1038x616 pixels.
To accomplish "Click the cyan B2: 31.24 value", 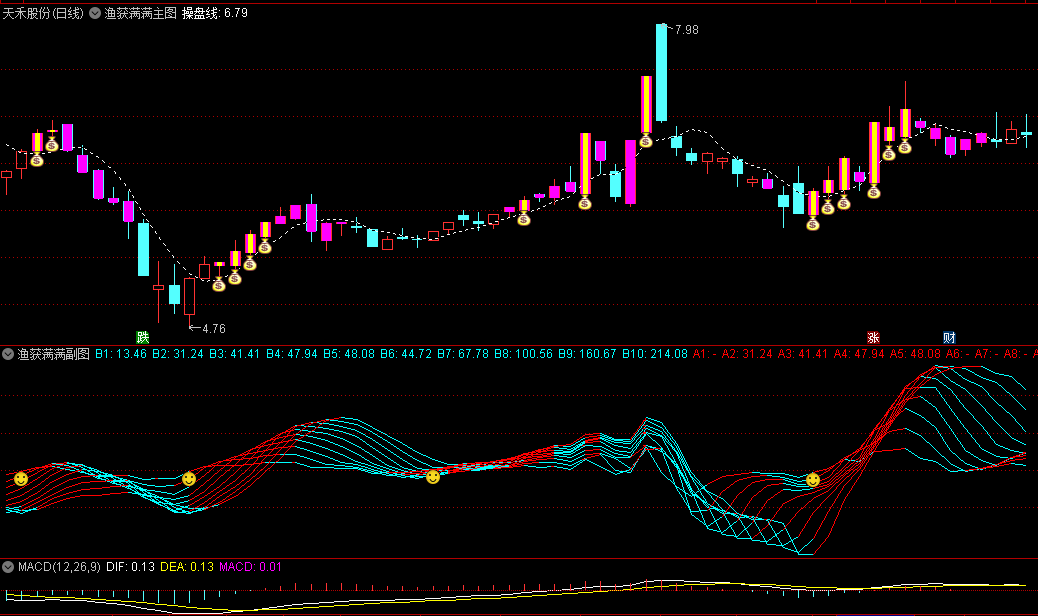I will coord(178,354).
